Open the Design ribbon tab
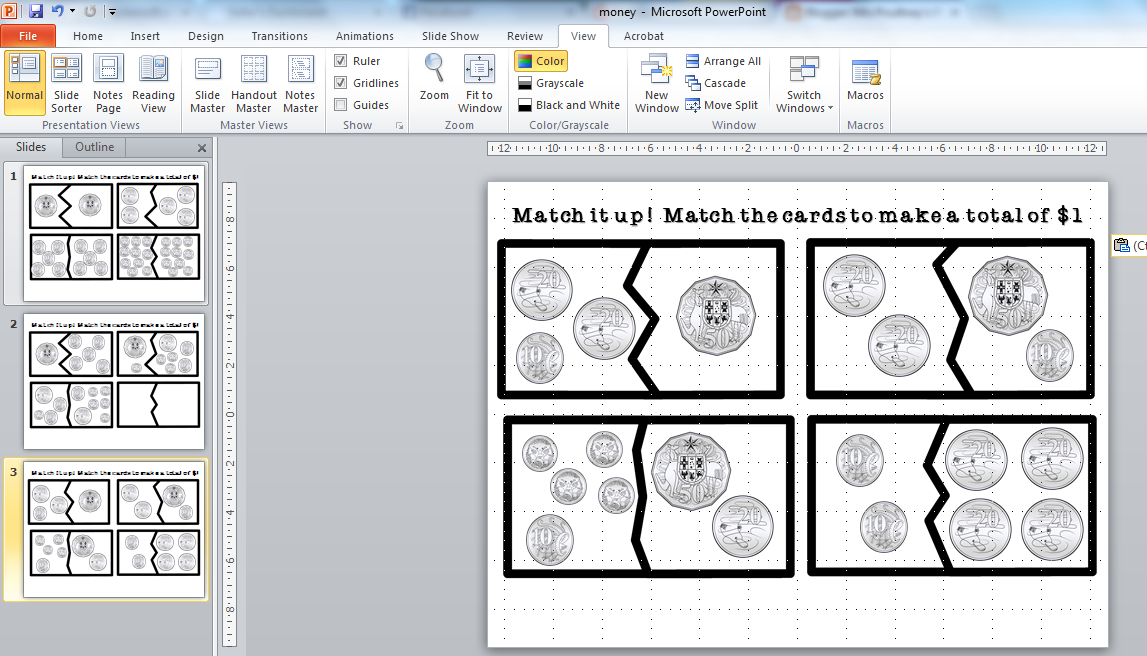The image size is (1147, 656). click(206, 36)
